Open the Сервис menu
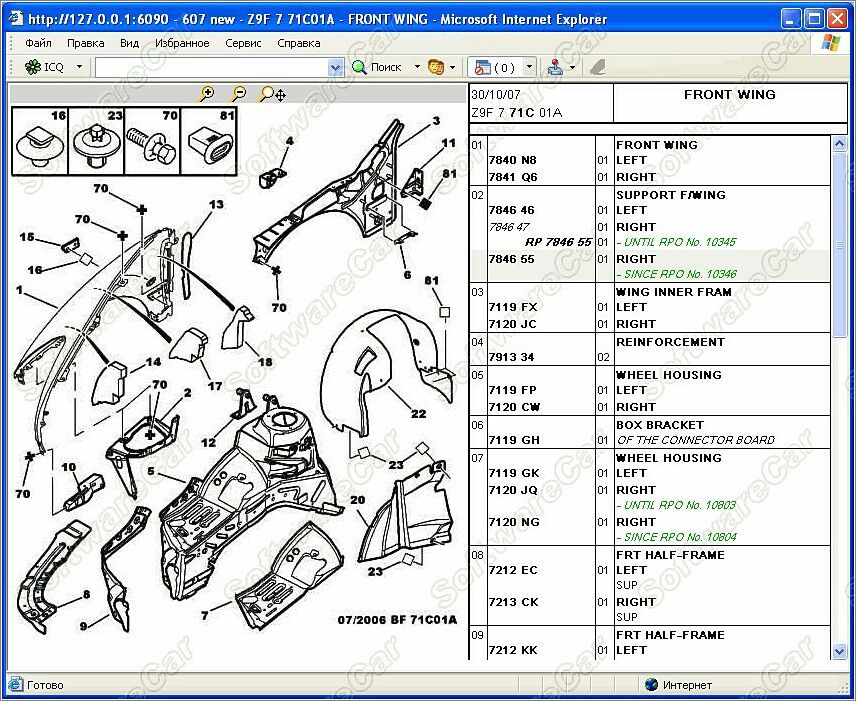The width and height of the screenshot is (856, 701). click(x=243, y=43)
